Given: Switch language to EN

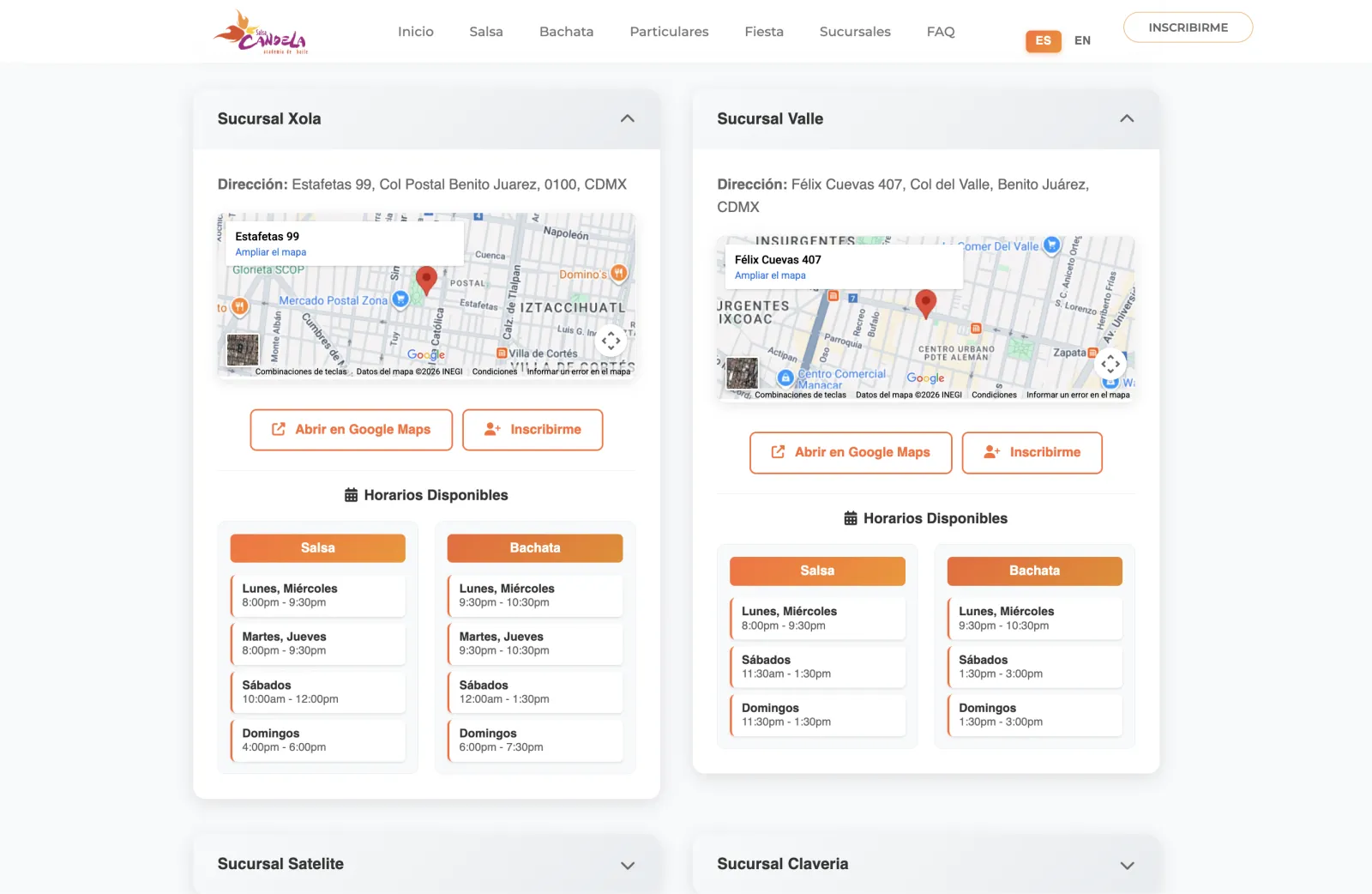Looking at the screenshot, I should coord(1082,40).
